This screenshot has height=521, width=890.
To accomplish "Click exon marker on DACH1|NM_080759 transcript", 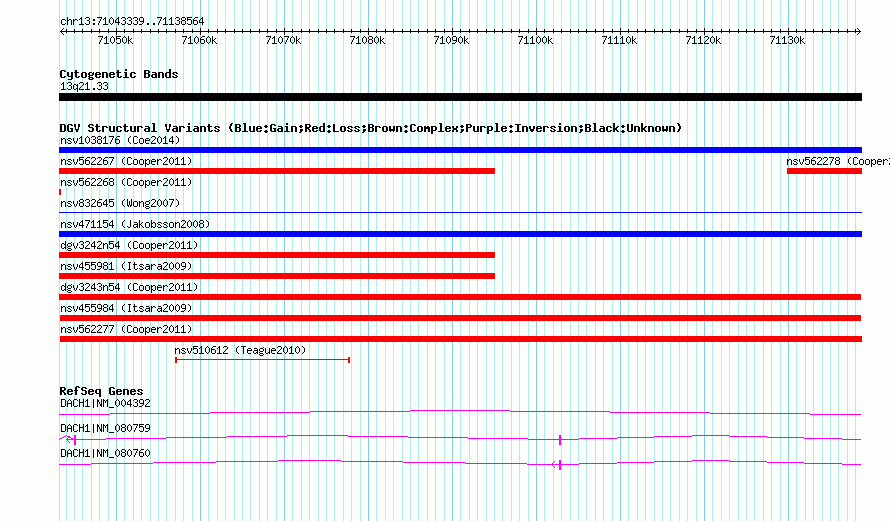I will (560, 440).
